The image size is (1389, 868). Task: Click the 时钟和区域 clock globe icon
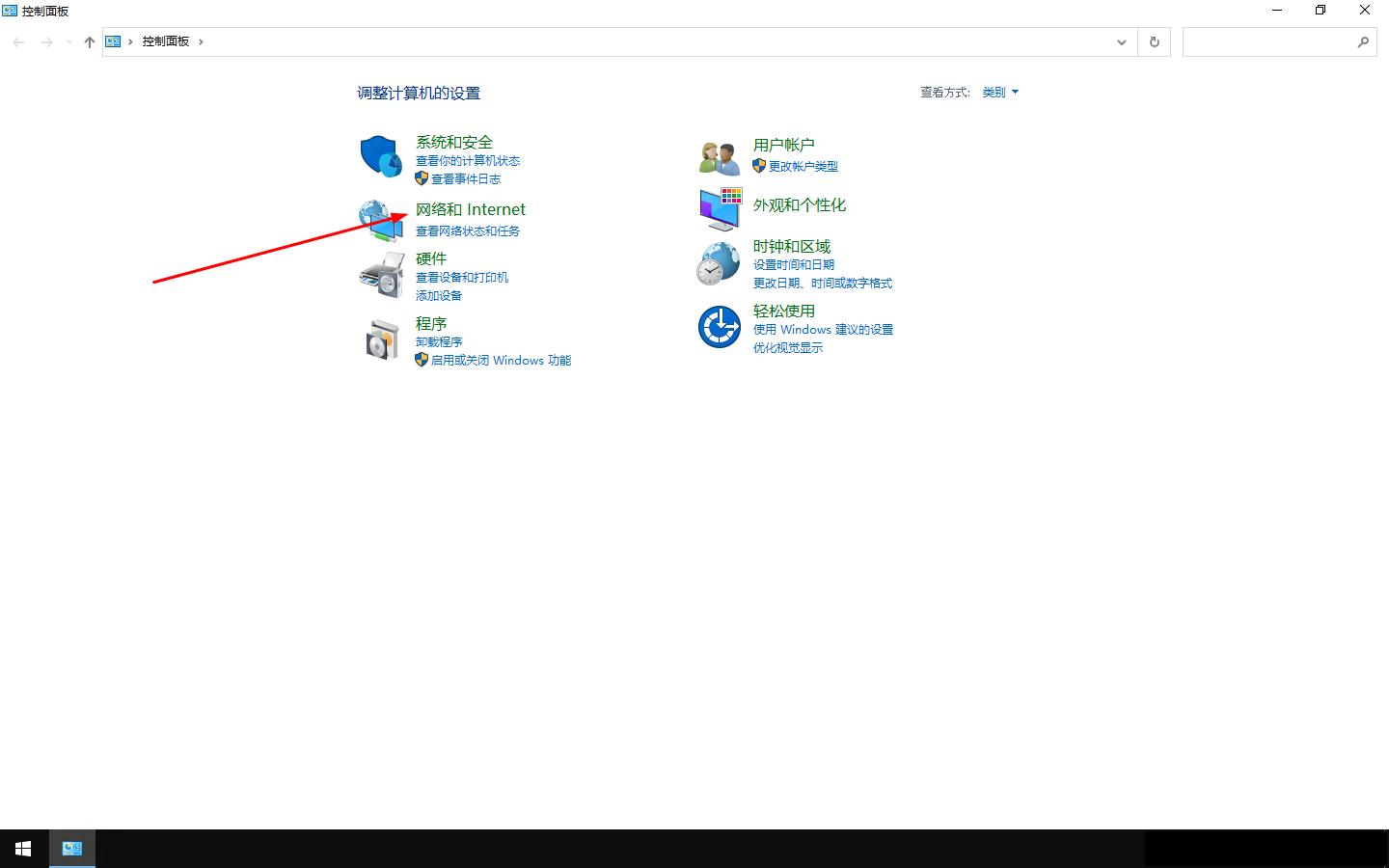(x=719, y=264)
